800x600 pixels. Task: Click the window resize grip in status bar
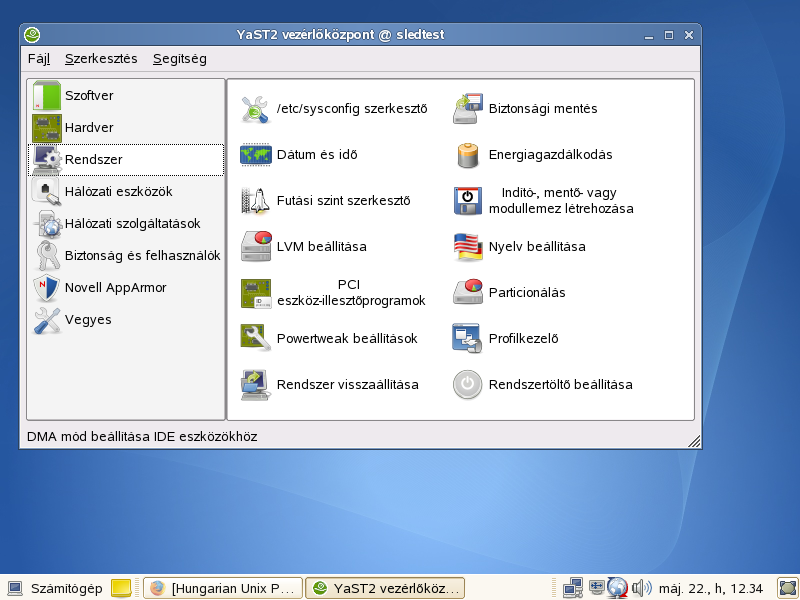tap(694, 441)
